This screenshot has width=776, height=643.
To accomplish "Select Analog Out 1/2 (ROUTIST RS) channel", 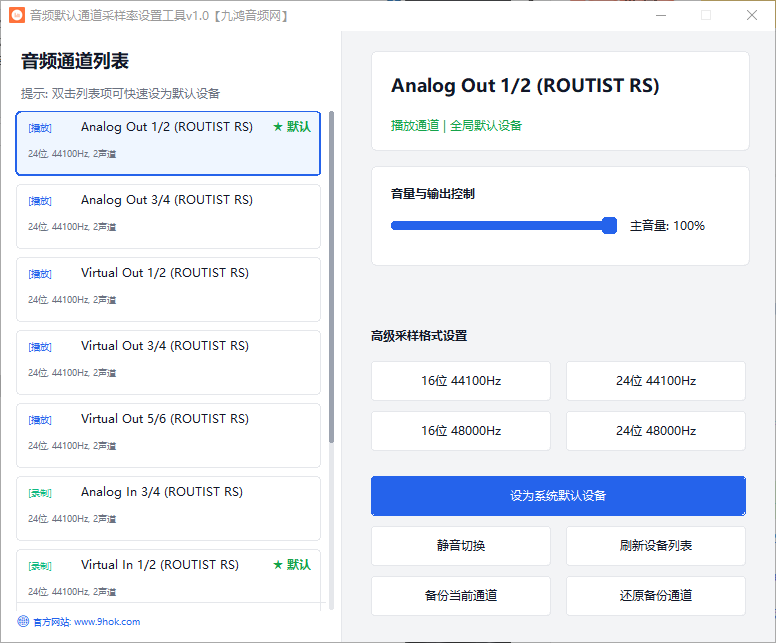I will (168, 144).
